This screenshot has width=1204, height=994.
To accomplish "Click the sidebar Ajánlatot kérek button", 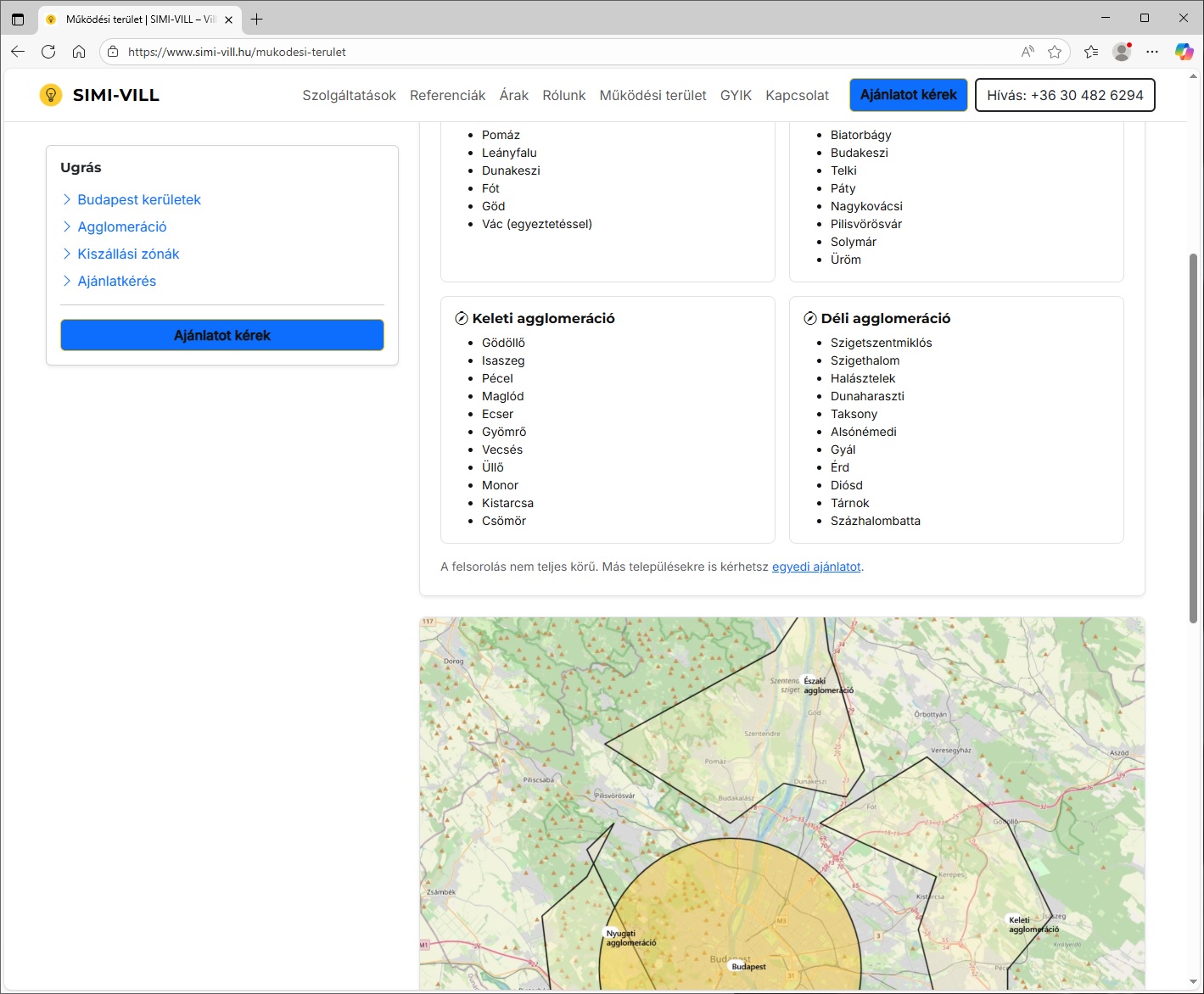I will point(222,335).
